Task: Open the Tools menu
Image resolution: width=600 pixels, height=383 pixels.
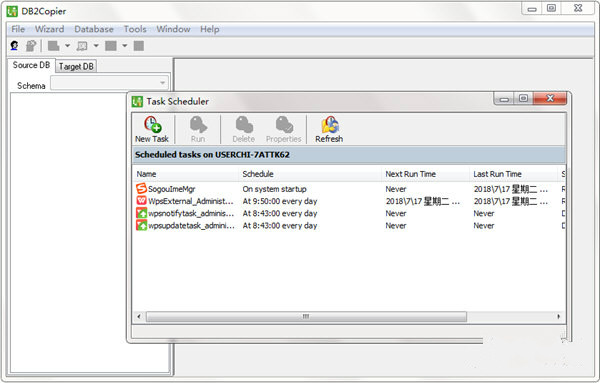Action: coord(135,29)
